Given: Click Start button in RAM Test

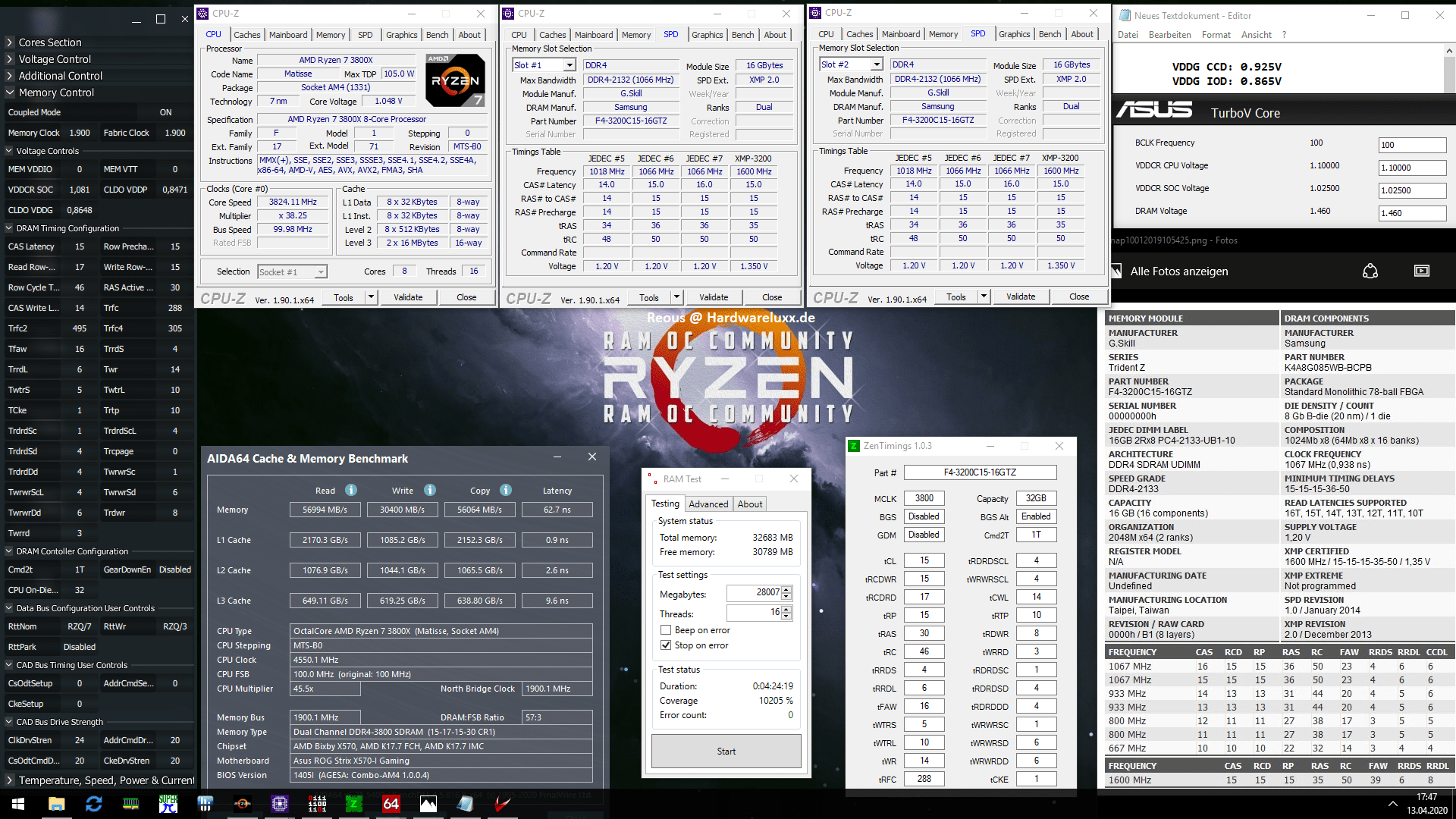Looking at the screenshot, I should point(726,751).
